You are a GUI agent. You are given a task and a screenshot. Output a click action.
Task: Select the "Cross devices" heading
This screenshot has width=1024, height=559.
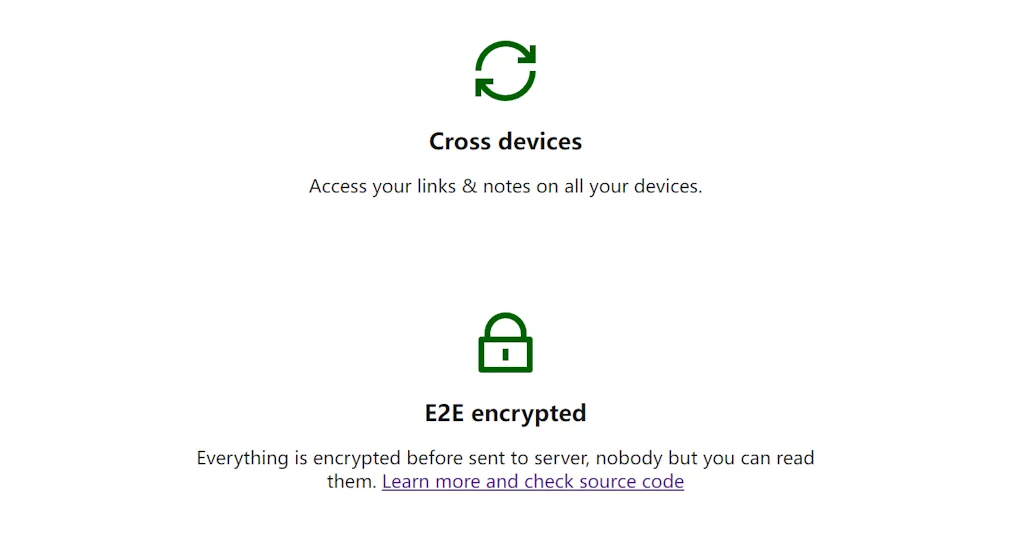coord(505,142)
